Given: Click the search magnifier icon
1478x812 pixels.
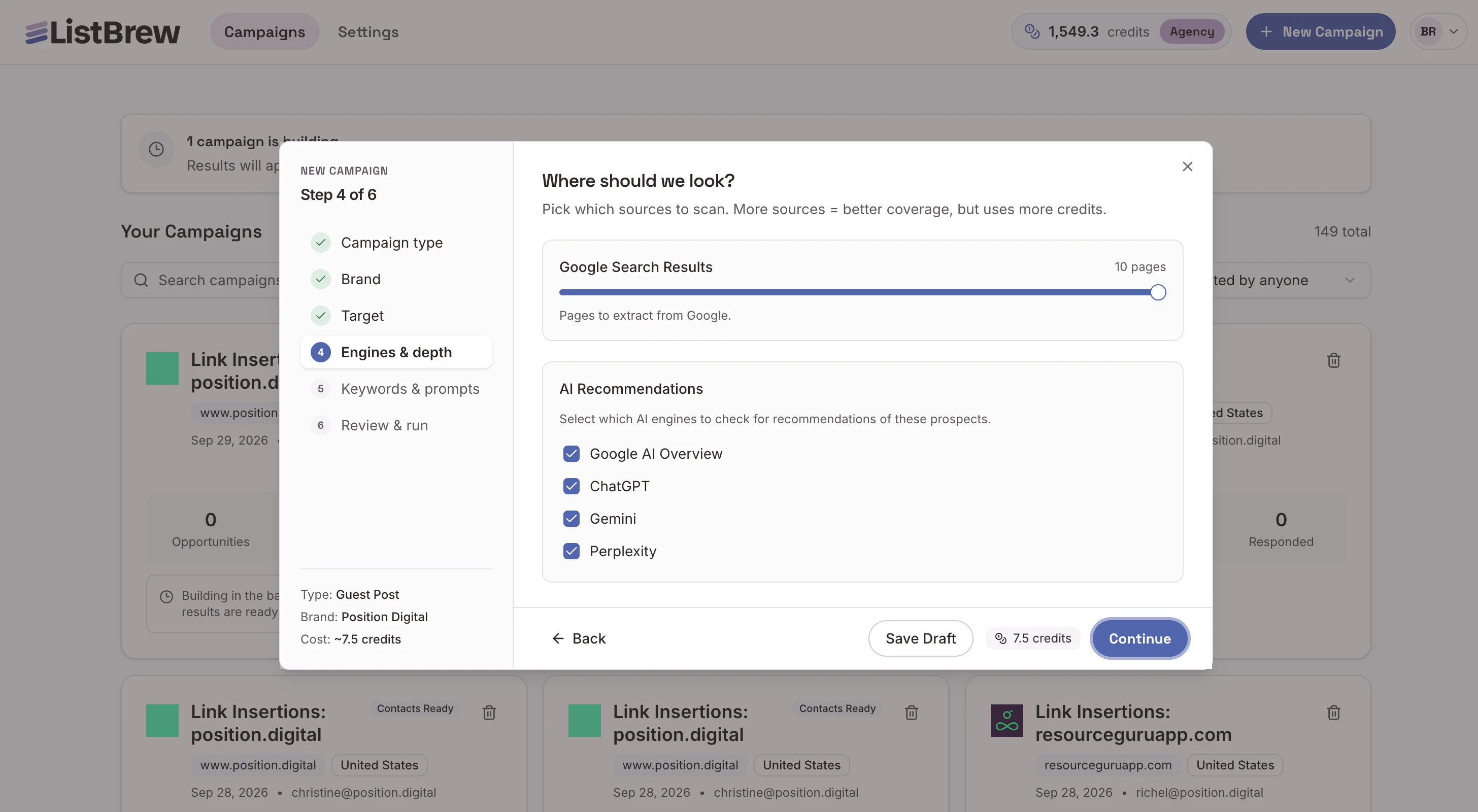Looking at the screenshot, I should point(141,280).
